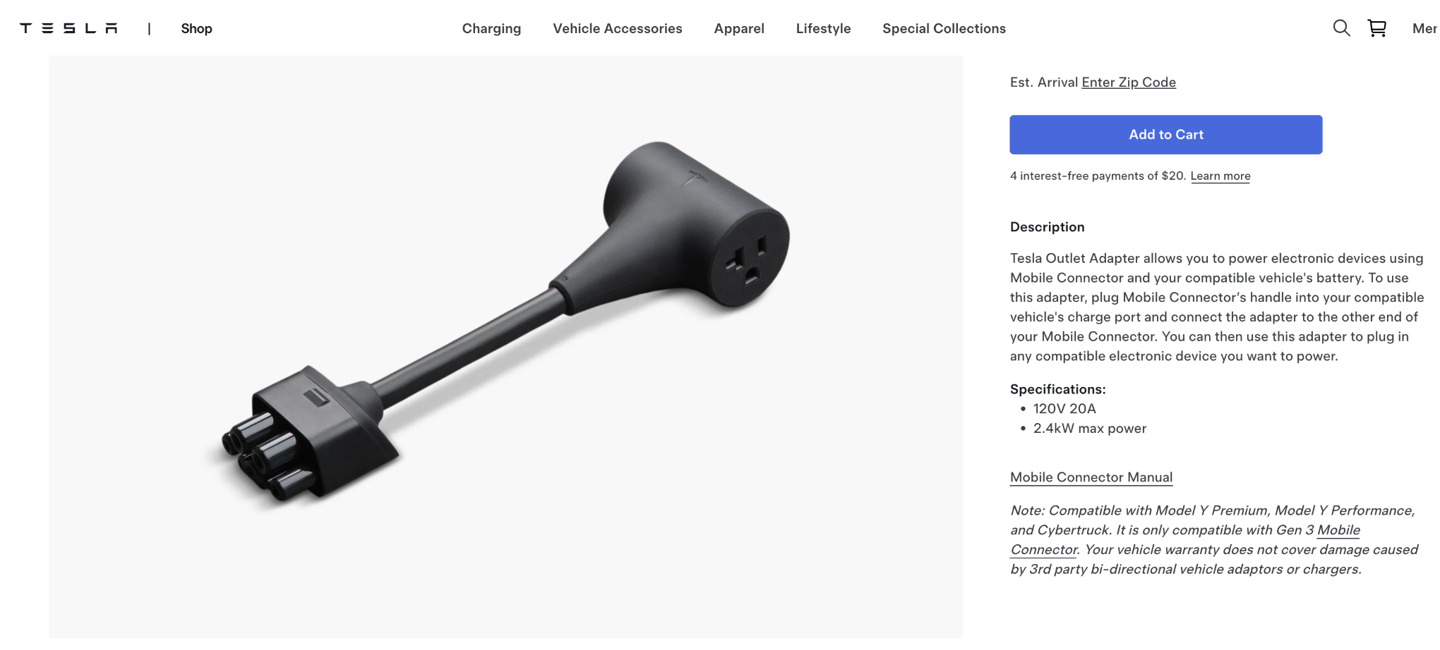
Task: Click the partially visible Menu link
Action: (x=1425, y=28)
